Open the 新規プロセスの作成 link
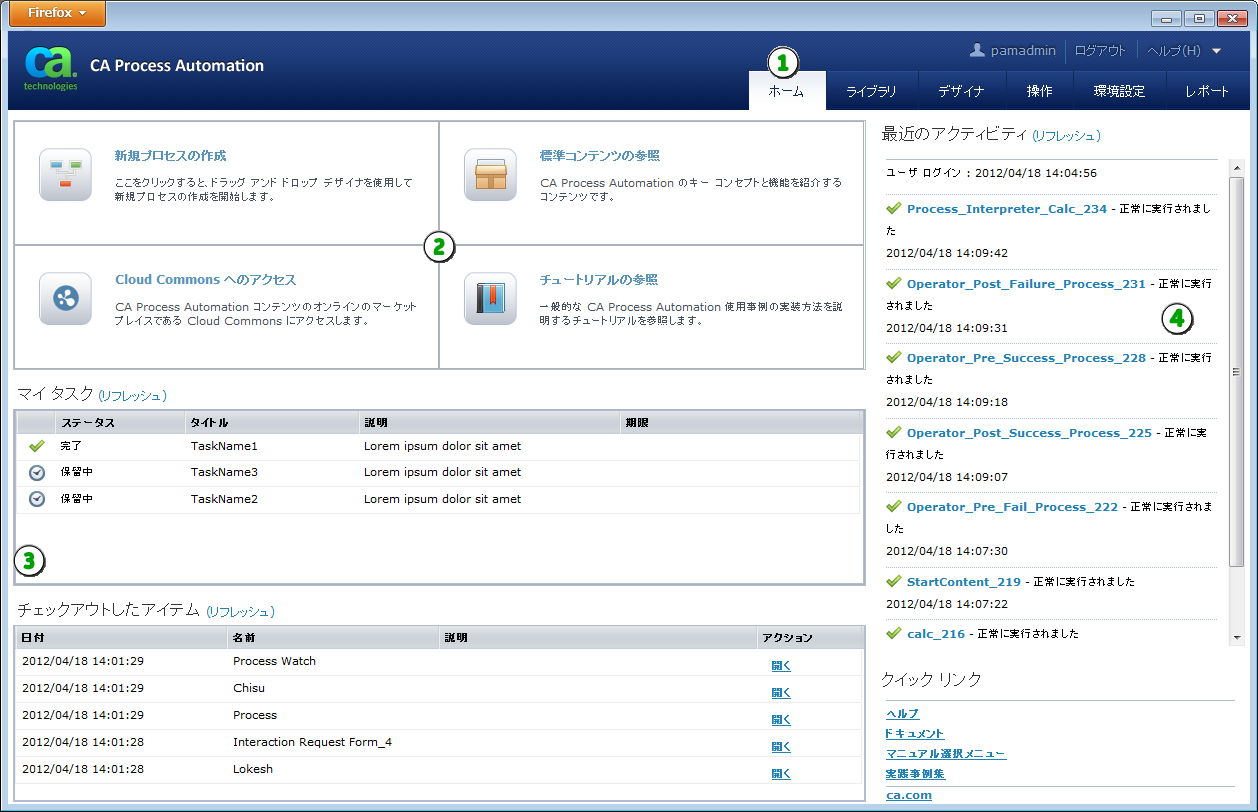This screenshot has width=1258, height=812. pos(170,156)
